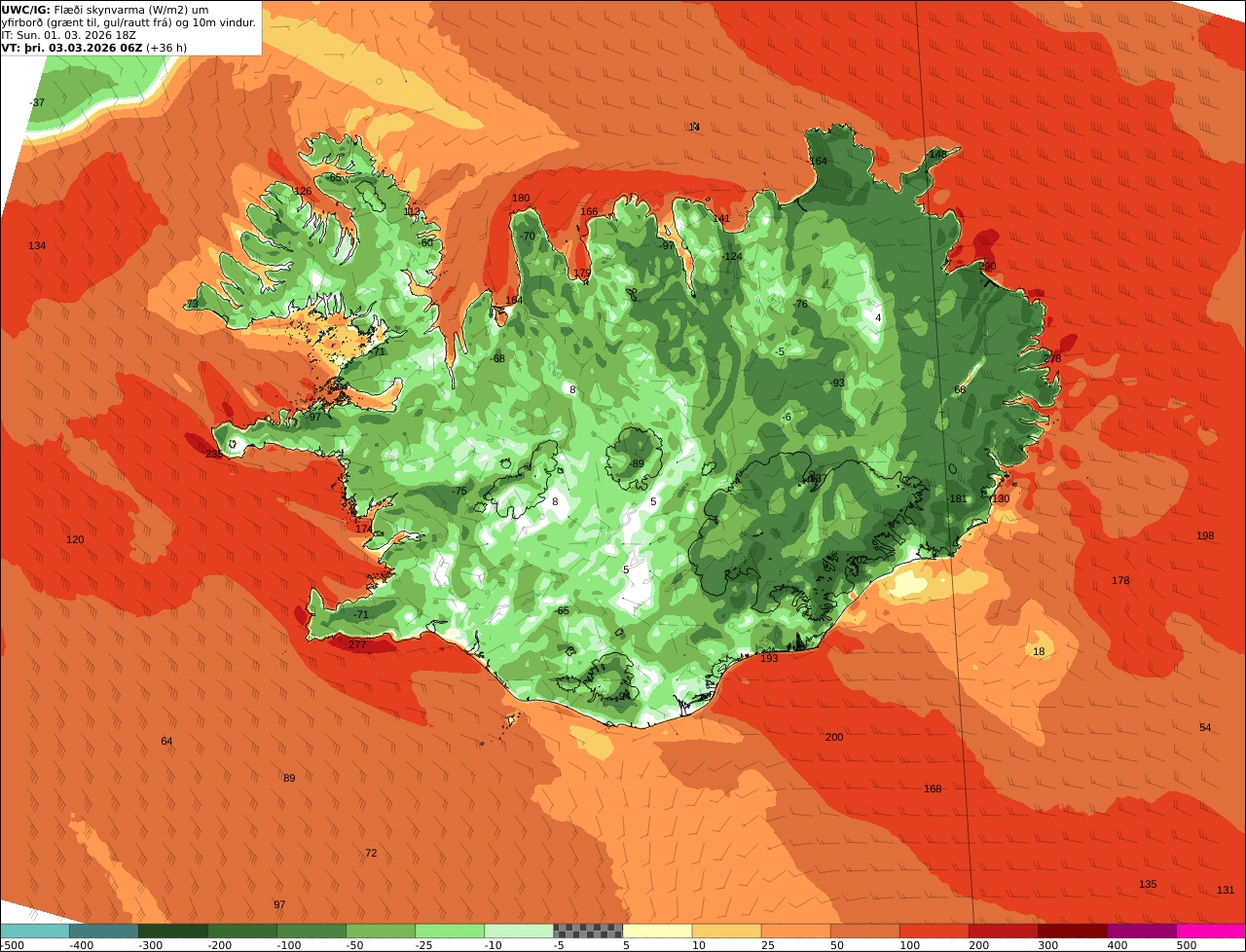
Task: Pick the light orange 25 to 50 swatch
Action: (x=795, y=931)
